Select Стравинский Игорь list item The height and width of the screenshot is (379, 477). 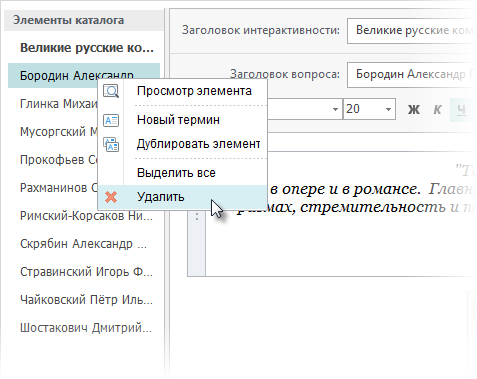point(86,272)
